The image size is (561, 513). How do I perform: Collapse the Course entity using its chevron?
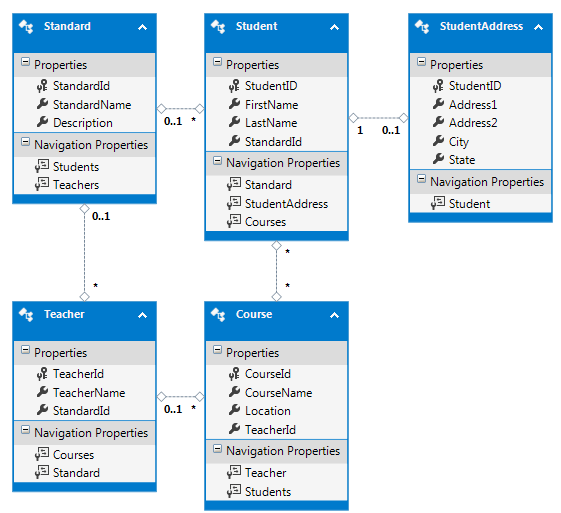click(334, 315)
